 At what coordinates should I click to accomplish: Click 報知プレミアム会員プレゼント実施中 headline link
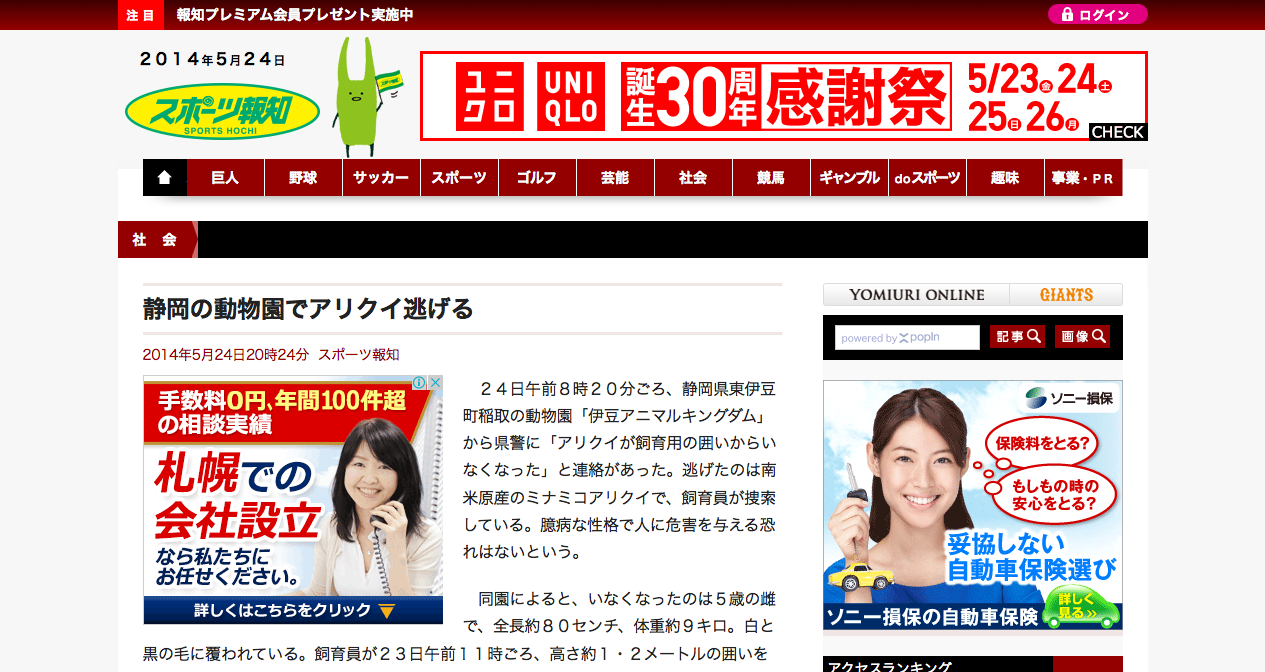[294, 15]
